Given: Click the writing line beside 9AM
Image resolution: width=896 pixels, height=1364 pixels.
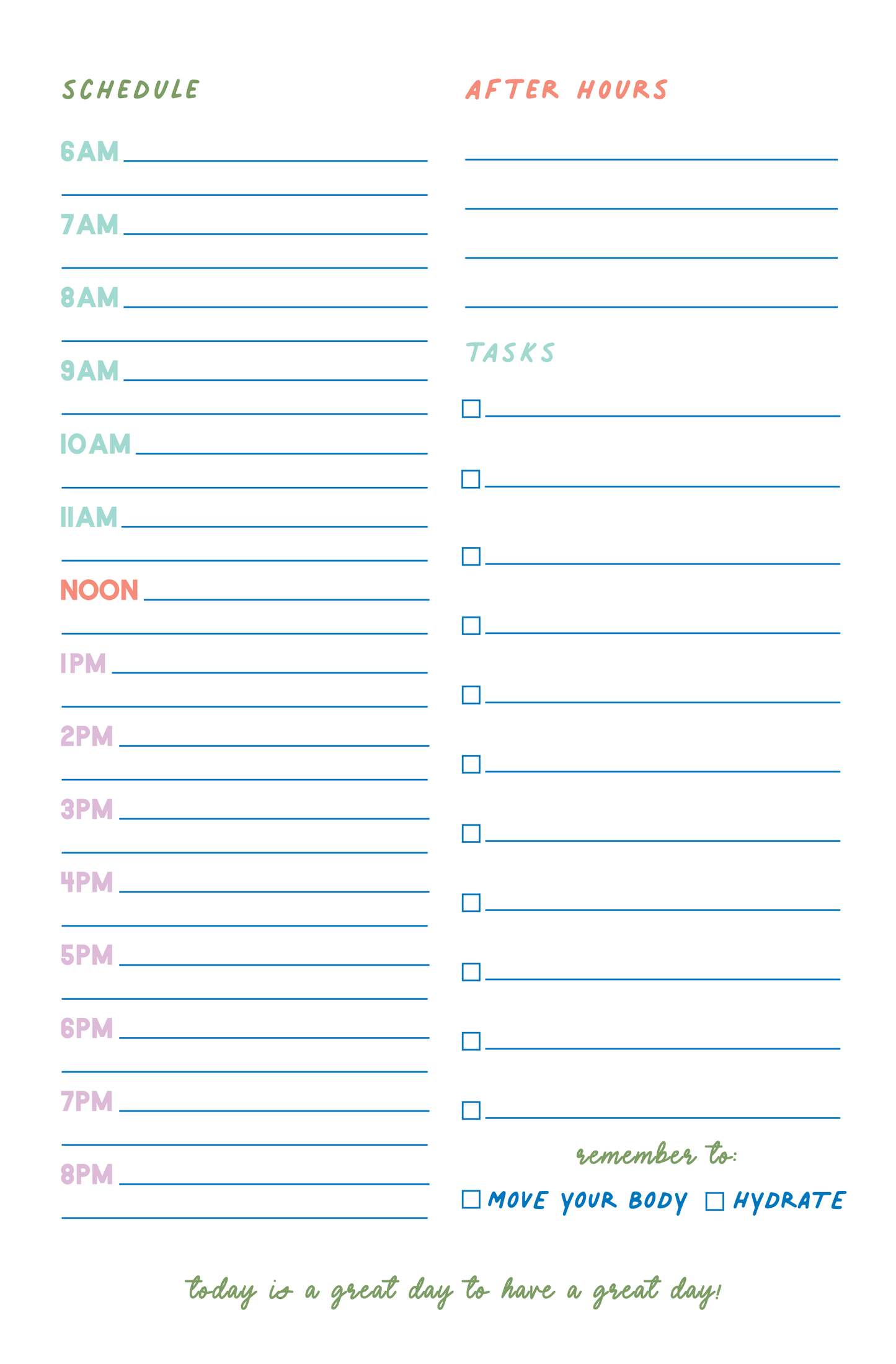Looking at the screenshot, I should (275, 378).
